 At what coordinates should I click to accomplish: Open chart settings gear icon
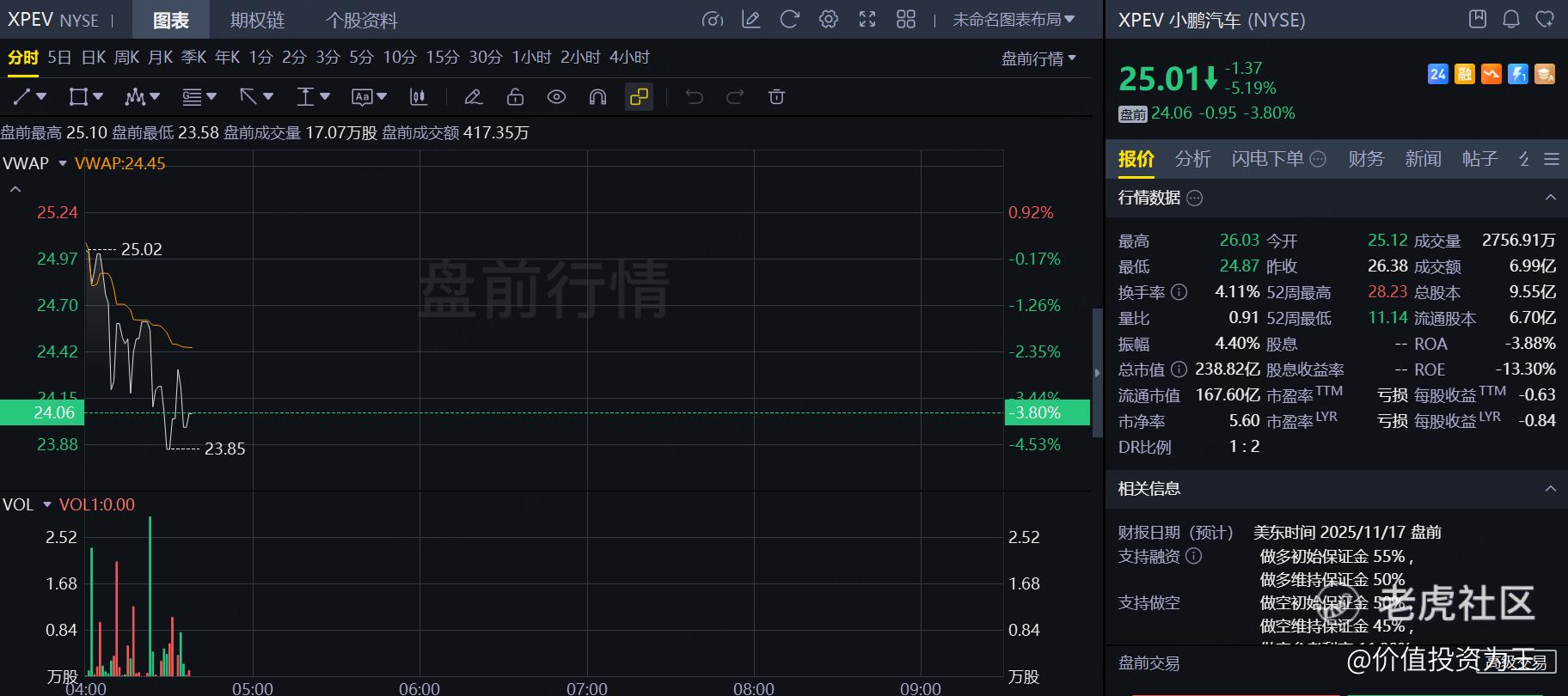pyautogui.click(x=828, y=20)
